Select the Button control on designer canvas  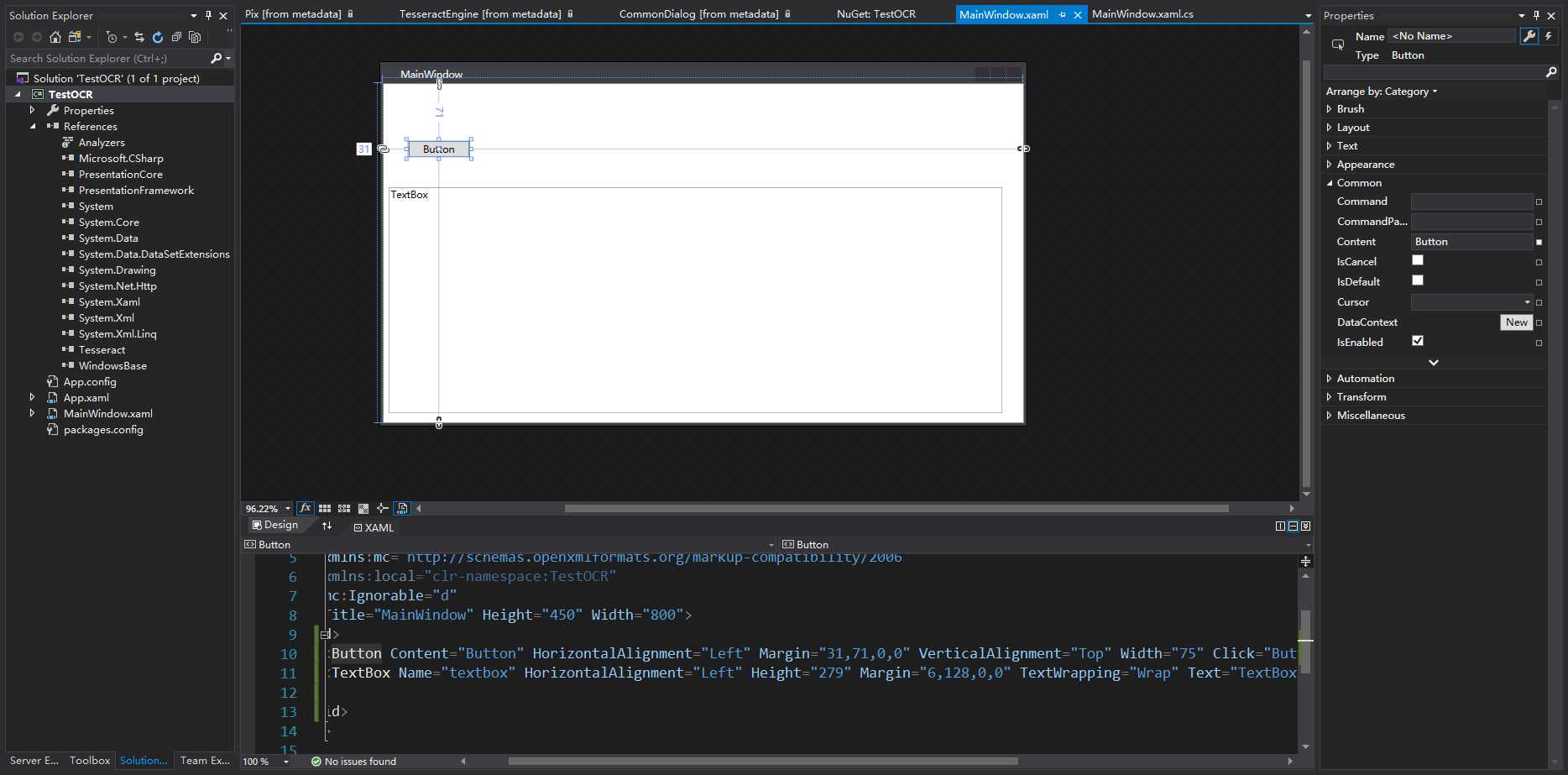tap(438, 149)
